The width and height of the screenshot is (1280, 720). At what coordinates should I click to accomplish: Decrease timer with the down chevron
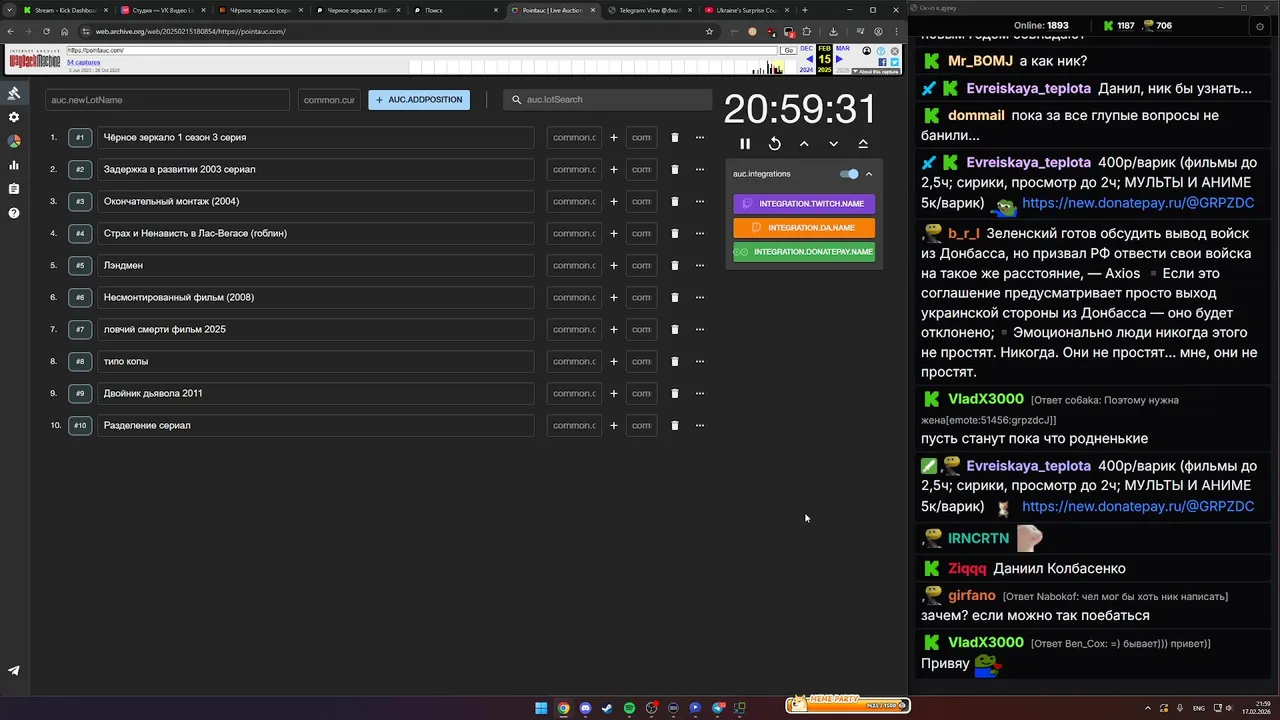point(833,144)
